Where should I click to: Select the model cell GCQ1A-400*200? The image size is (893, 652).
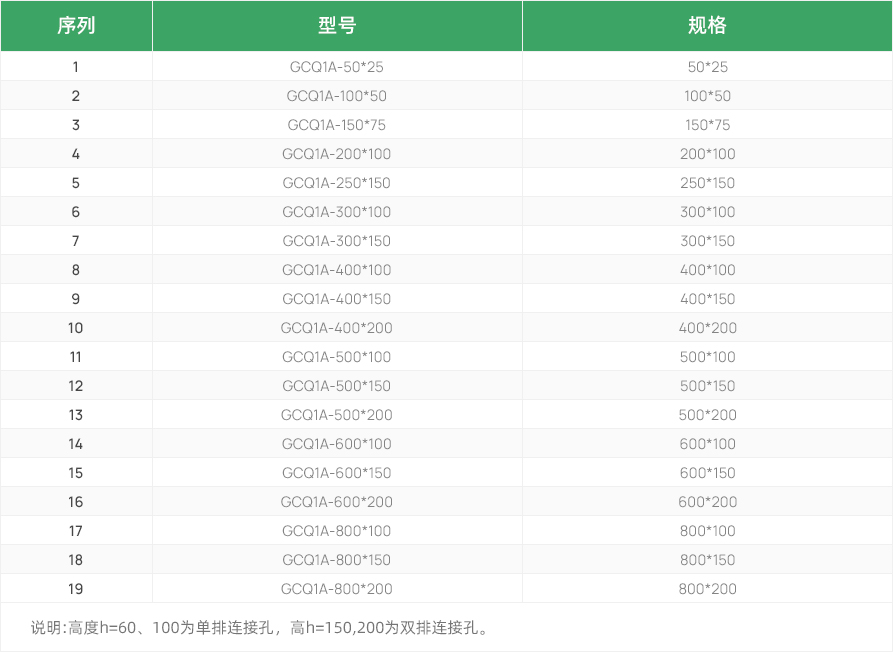[x=337, y=328]
